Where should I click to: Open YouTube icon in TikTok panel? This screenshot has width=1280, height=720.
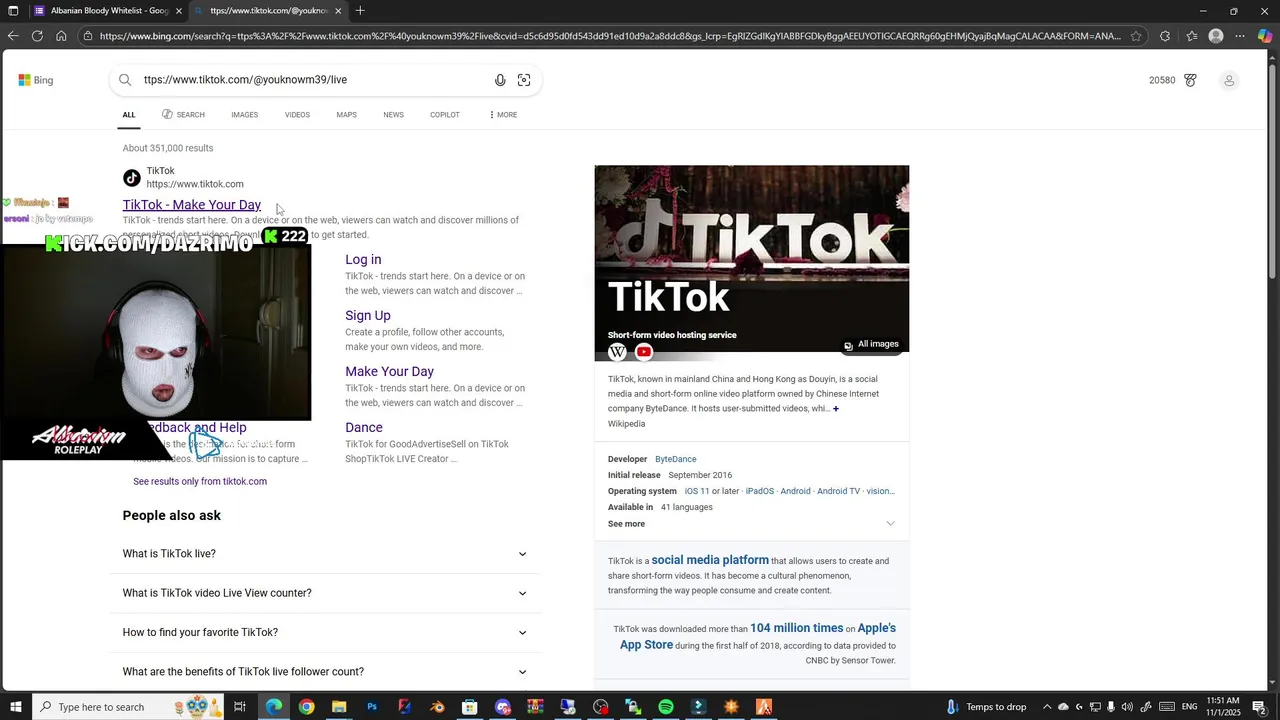(644, 352)
